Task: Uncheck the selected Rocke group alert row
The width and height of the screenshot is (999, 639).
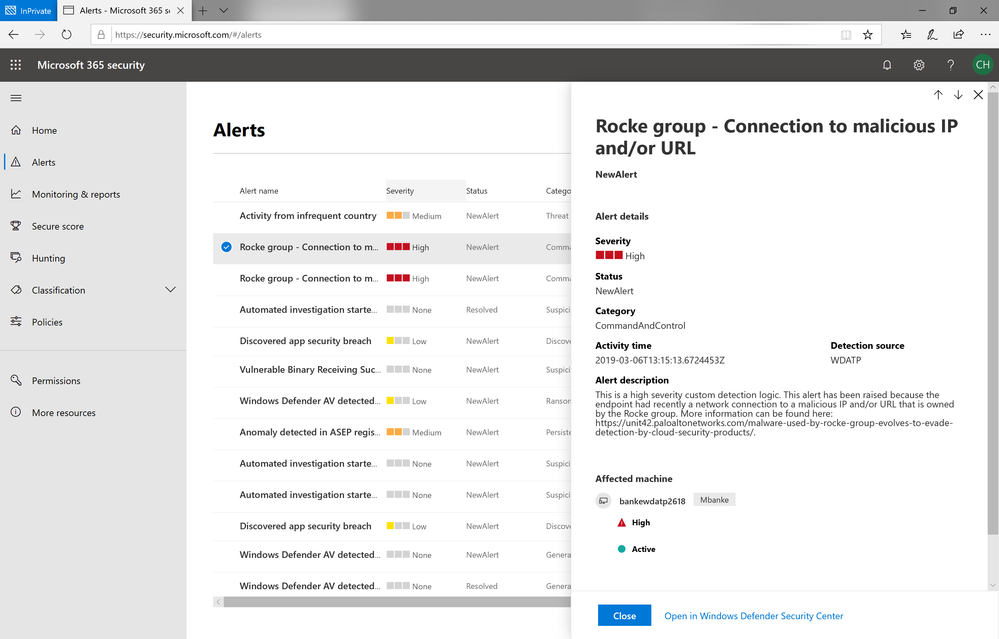Action: point(226,247)
